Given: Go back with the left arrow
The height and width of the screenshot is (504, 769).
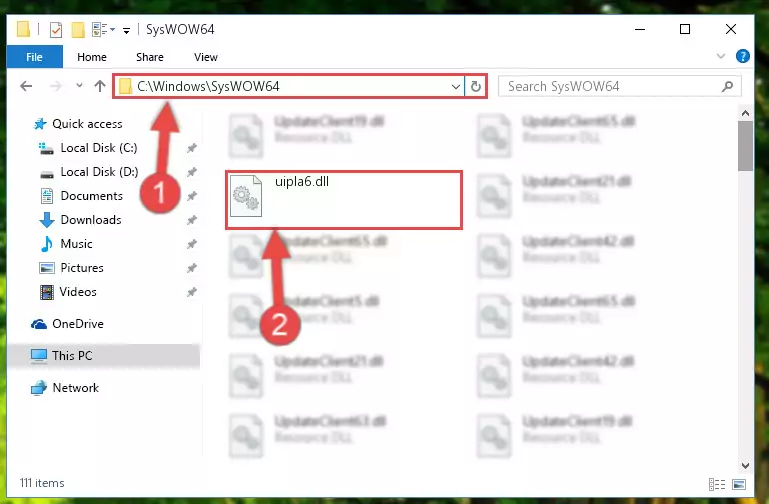Looking at the screenshot, I should [x=26, y=86].
